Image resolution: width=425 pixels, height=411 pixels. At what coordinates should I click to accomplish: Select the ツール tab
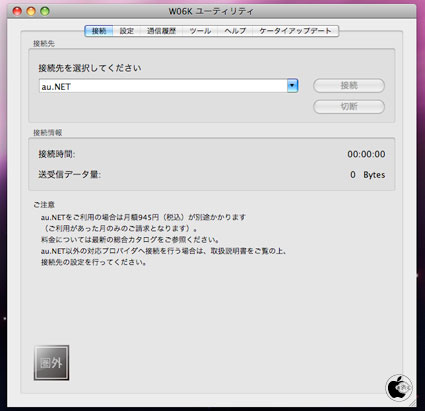pos(200,31)
